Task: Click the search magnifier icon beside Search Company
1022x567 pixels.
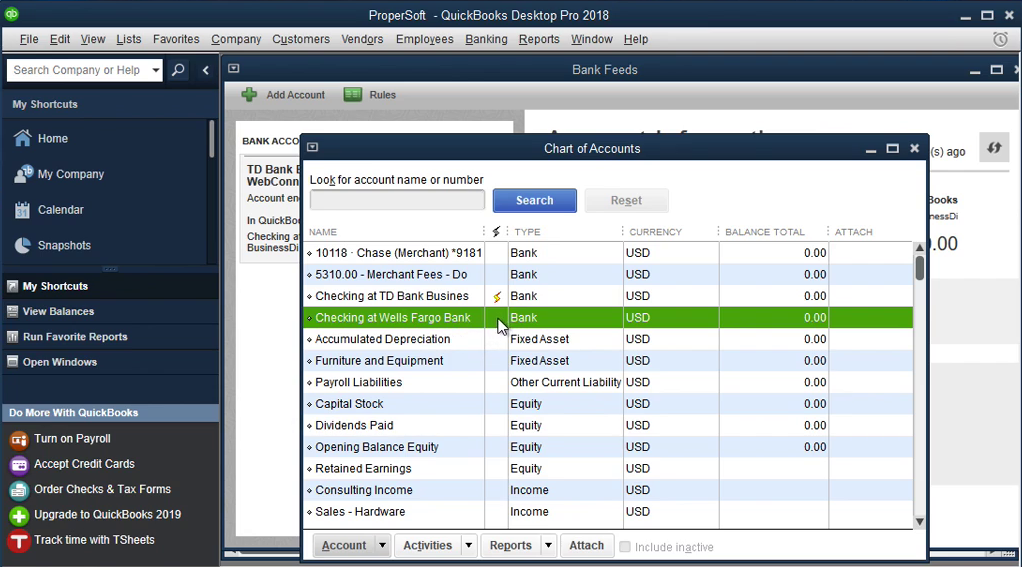Action: point(178,70)
